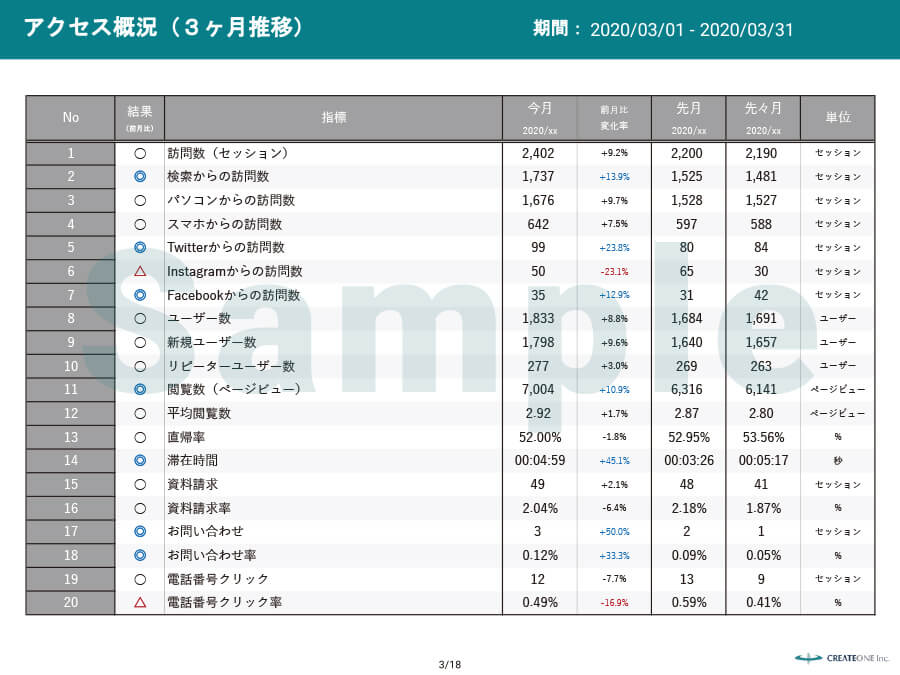
Task: Select the 閲覧数(ページビュー) row label
Action: (234, 389)
